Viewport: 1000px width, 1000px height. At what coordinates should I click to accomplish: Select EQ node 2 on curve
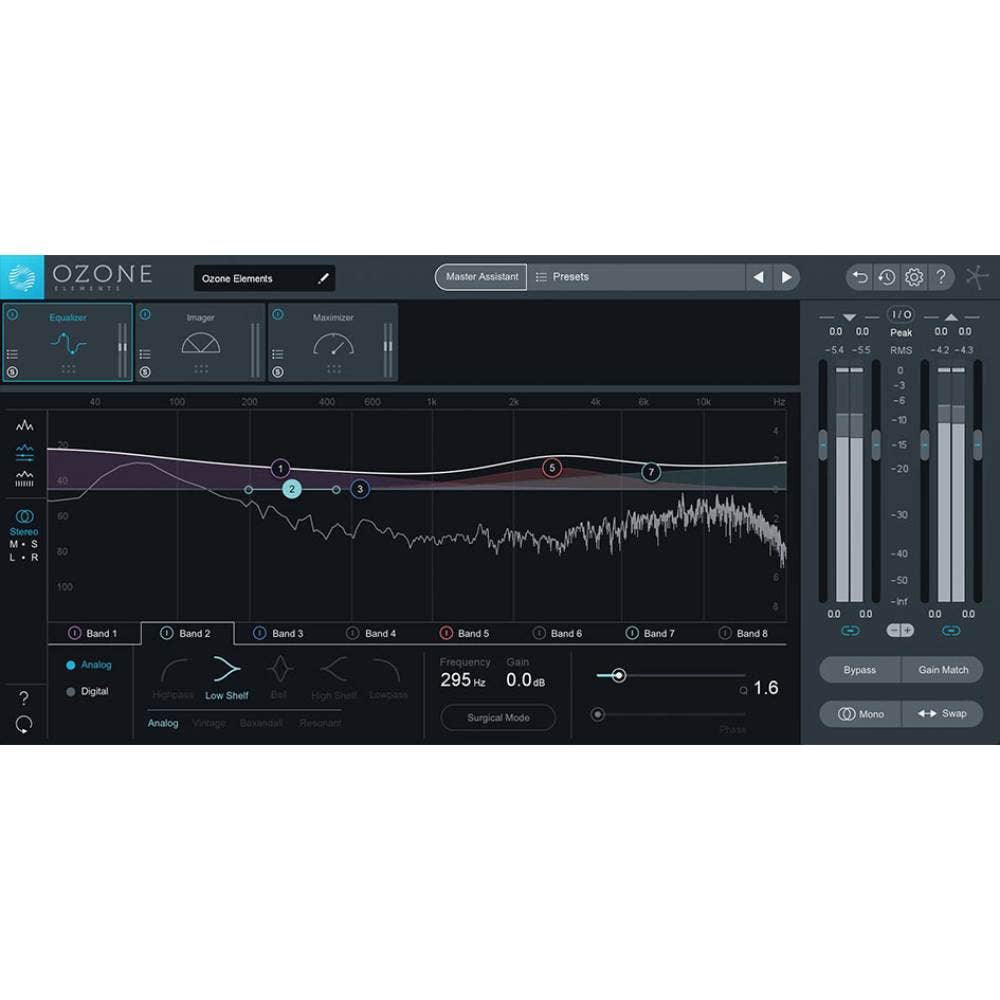coord(292,489)
